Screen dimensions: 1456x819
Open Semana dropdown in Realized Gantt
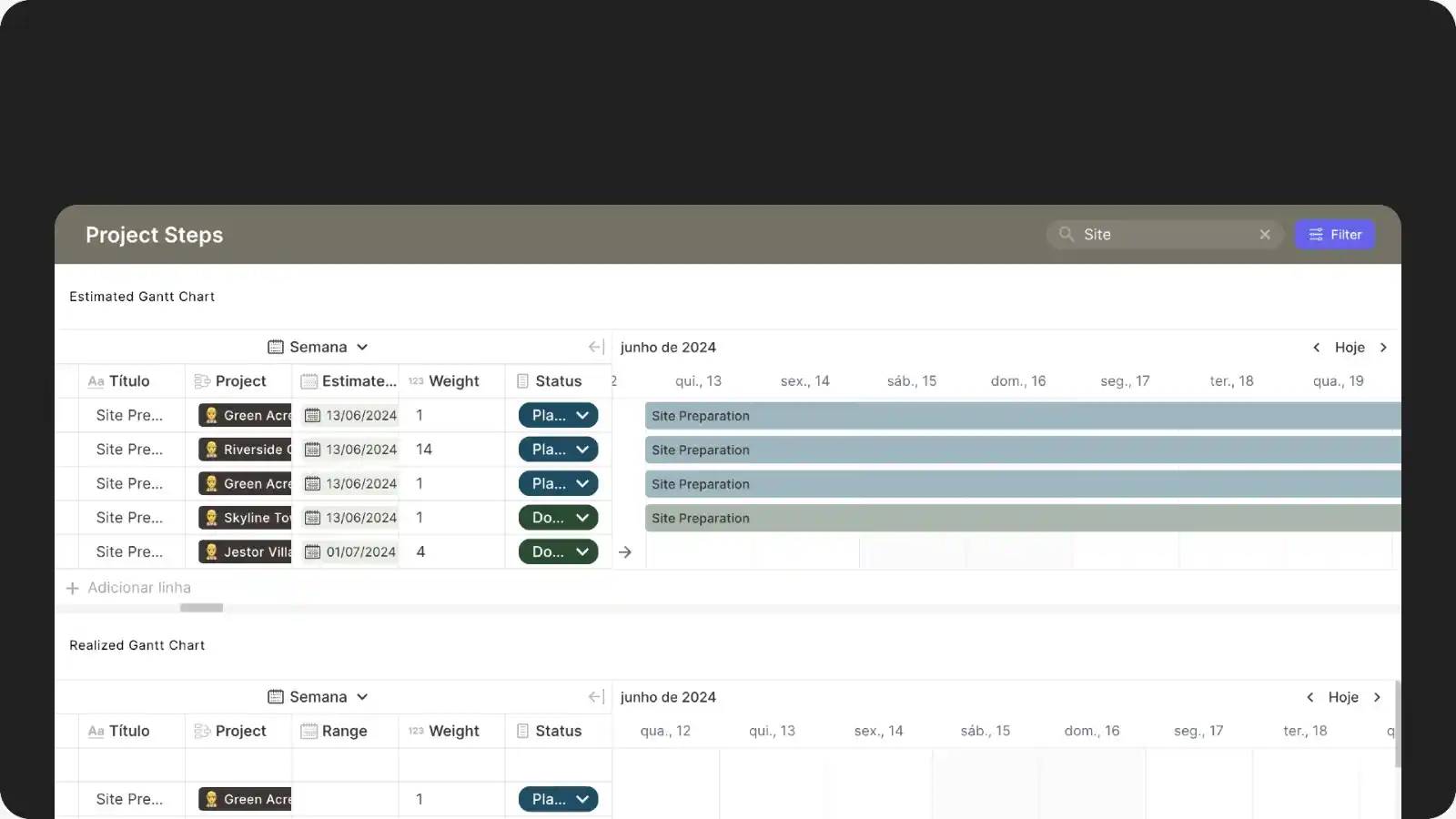318,697
